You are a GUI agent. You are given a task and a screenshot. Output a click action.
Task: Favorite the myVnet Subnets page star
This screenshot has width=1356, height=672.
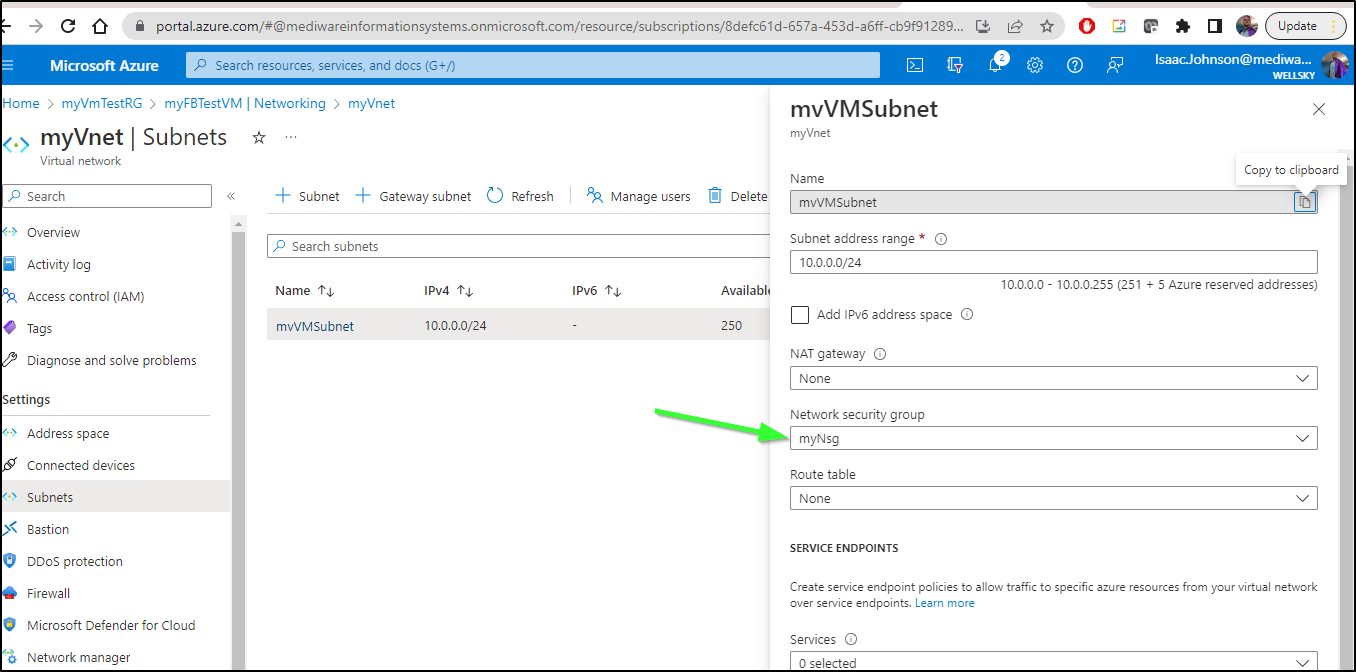point(259,137)
